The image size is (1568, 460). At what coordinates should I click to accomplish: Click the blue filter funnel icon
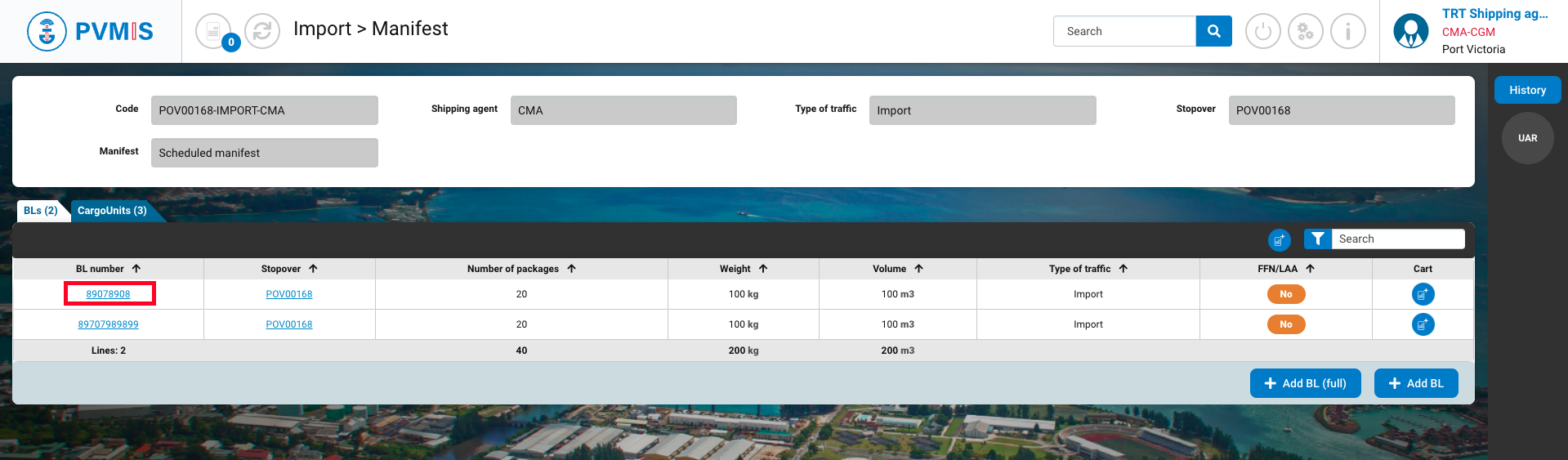coord(1317,239)
